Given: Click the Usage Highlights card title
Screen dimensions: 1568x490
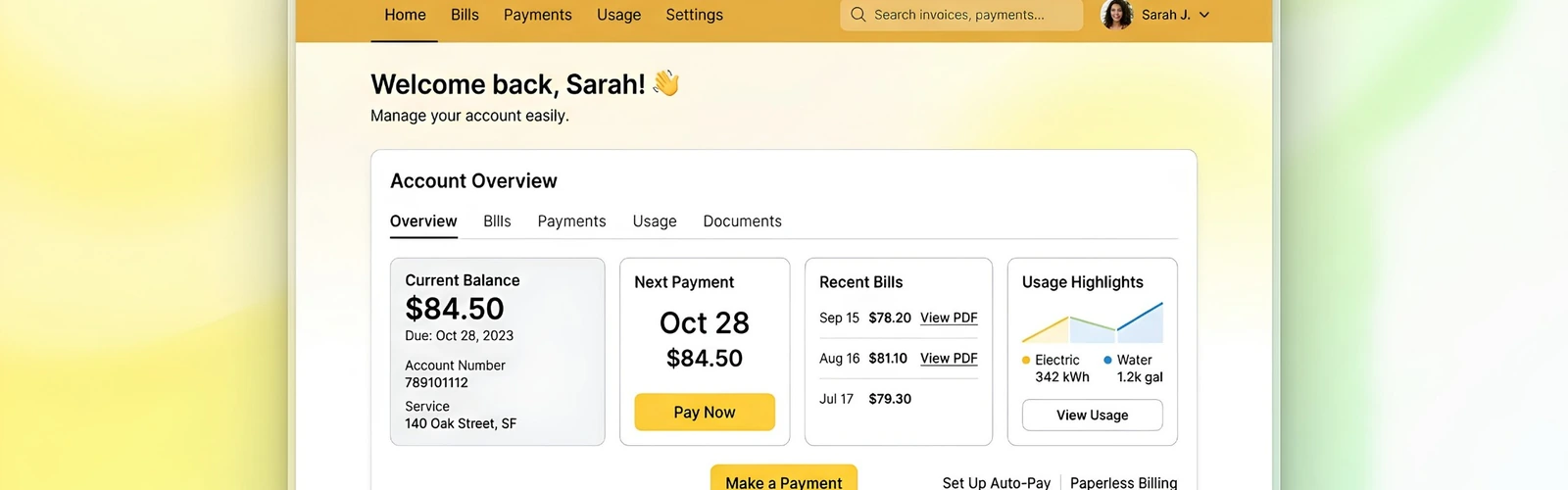Looking at the screenshot, I should click(1083, 282).
